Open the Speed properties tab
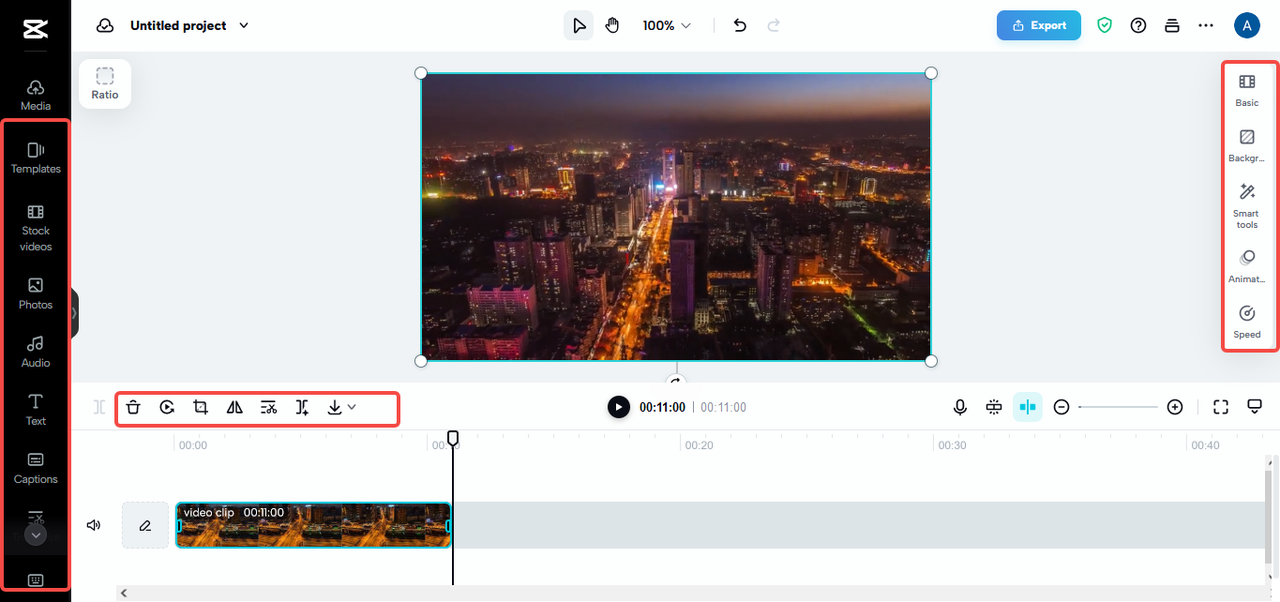 click(1247, 322)
